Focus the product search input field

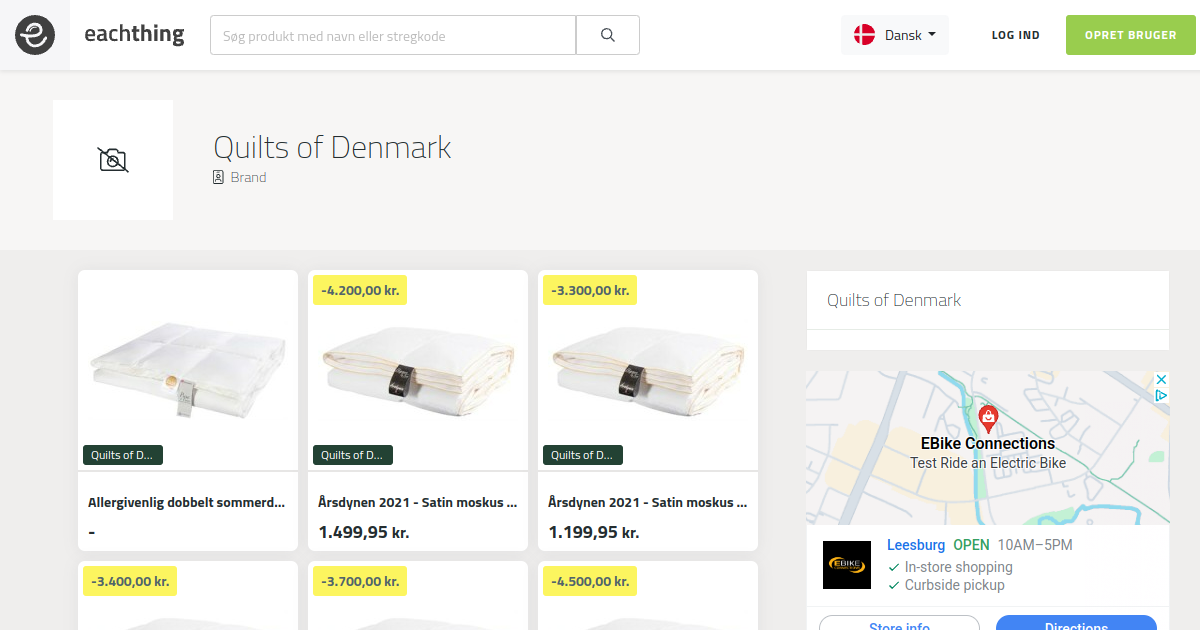(x=393, y=35)
